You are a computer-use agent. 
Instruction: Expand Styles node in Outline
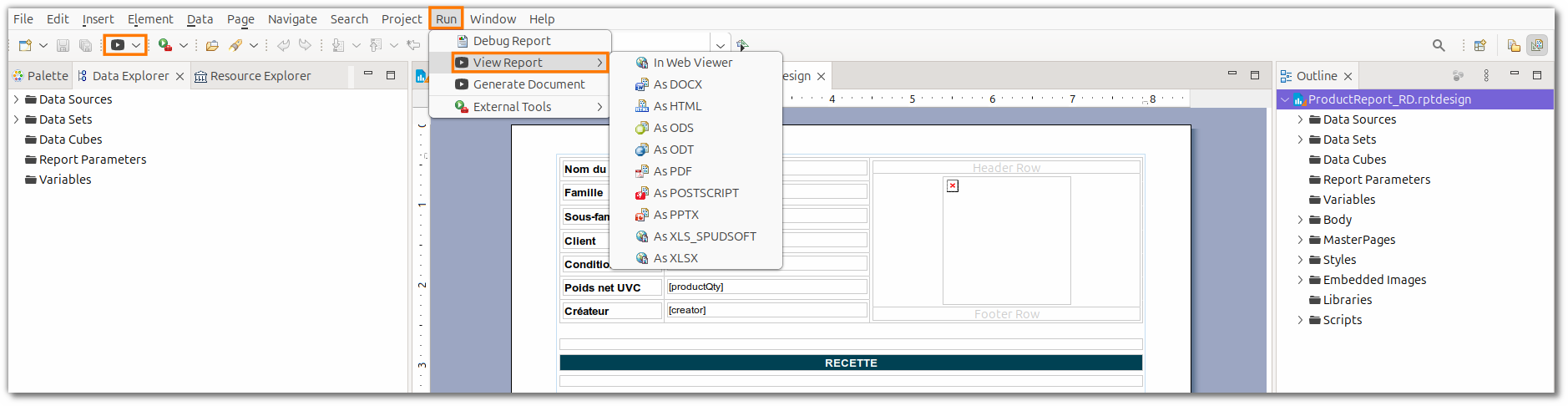tap(1300, 259)
